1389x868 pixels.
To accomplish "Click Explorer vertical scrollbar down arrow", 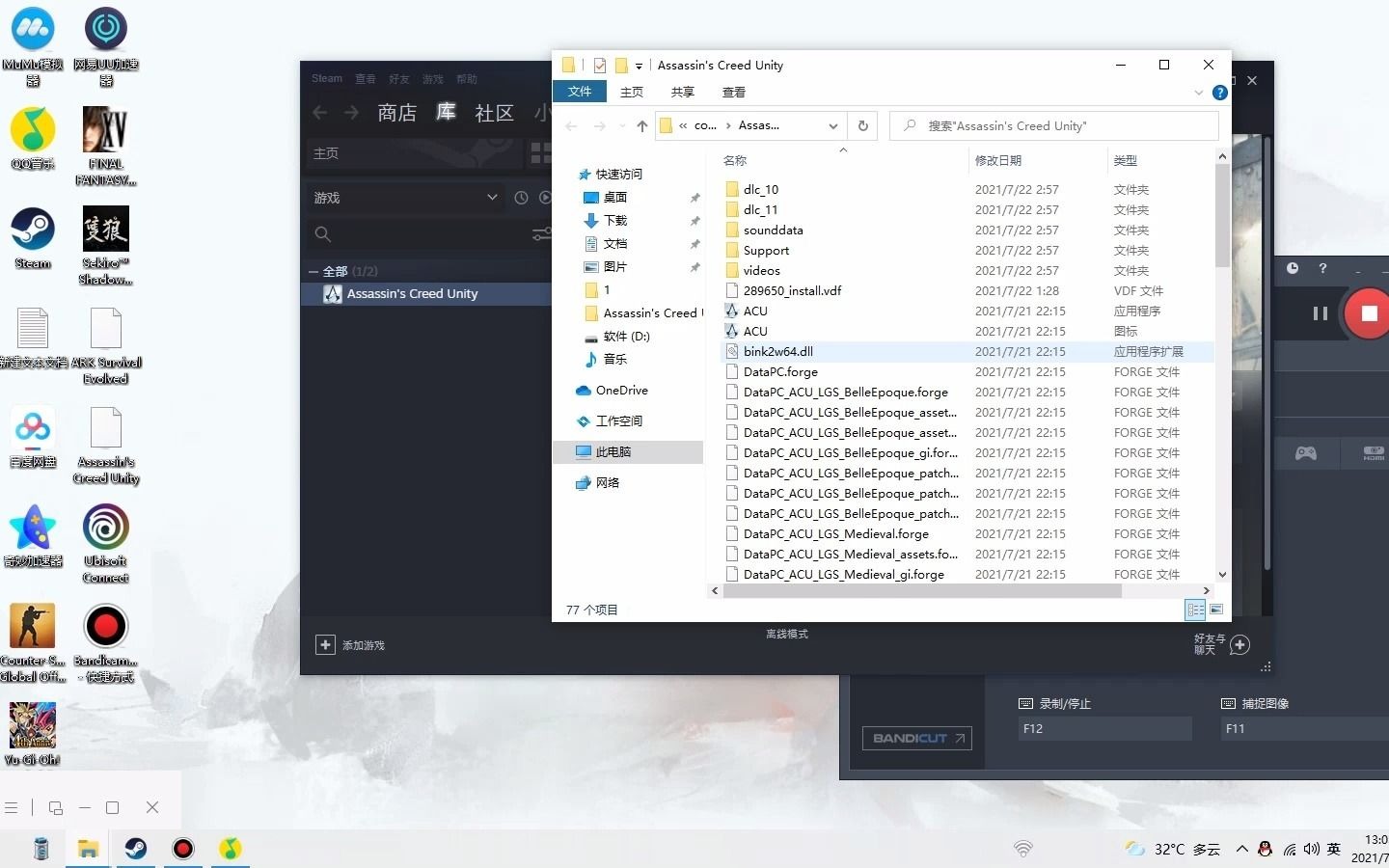I will tap(1222, 575).
